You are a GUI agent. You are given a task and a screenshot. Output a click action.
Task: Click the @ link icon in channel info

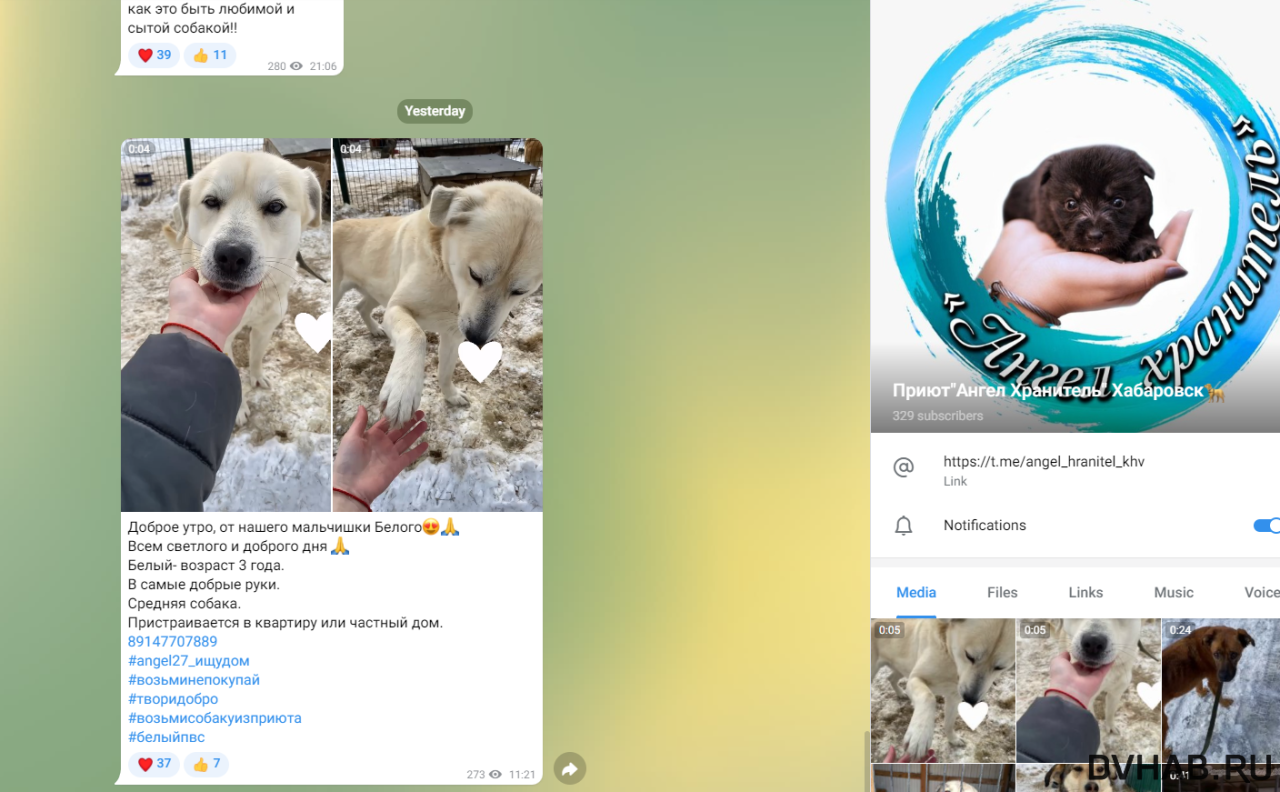pos(903,467)
